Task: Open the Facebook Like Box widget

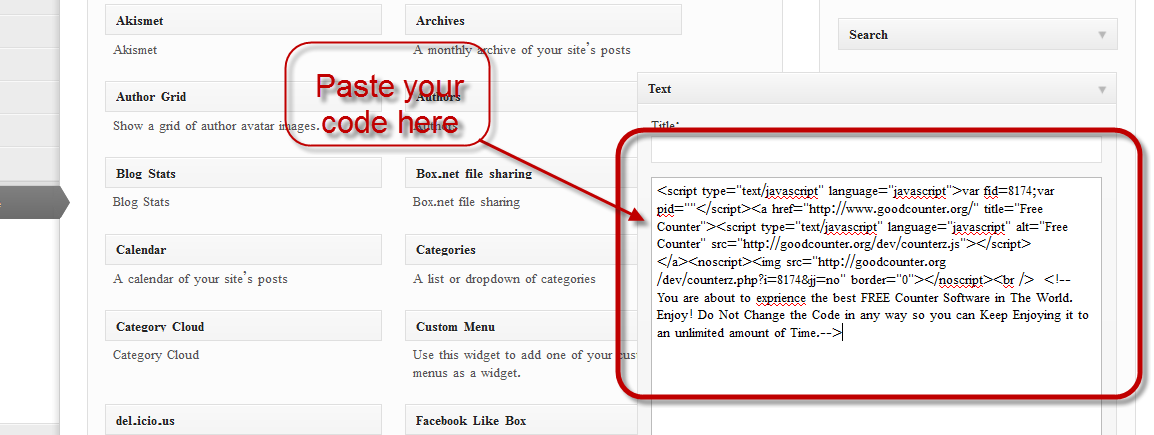Action: tap(521, 420)
